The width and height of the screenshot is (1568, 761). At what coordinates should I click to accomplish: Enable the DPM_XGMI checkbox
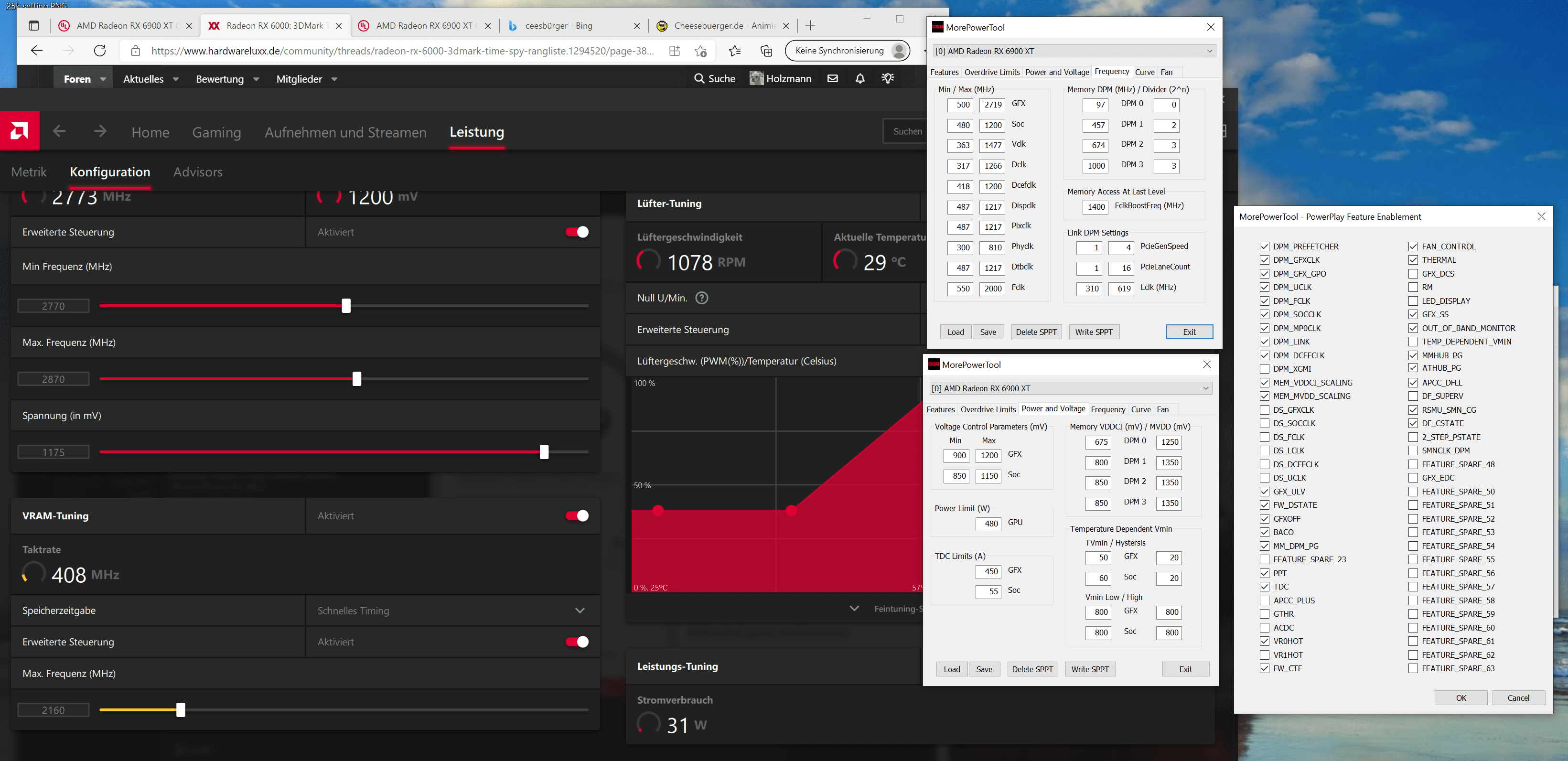(1264, 369)
